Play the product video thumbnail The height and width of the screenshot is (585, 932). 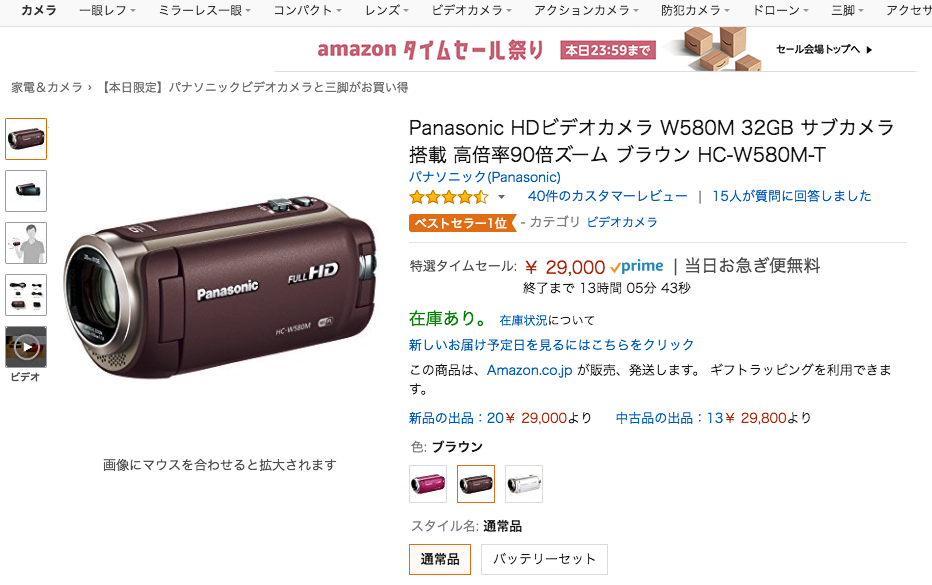pyautogui.click(x=26, y=347)
